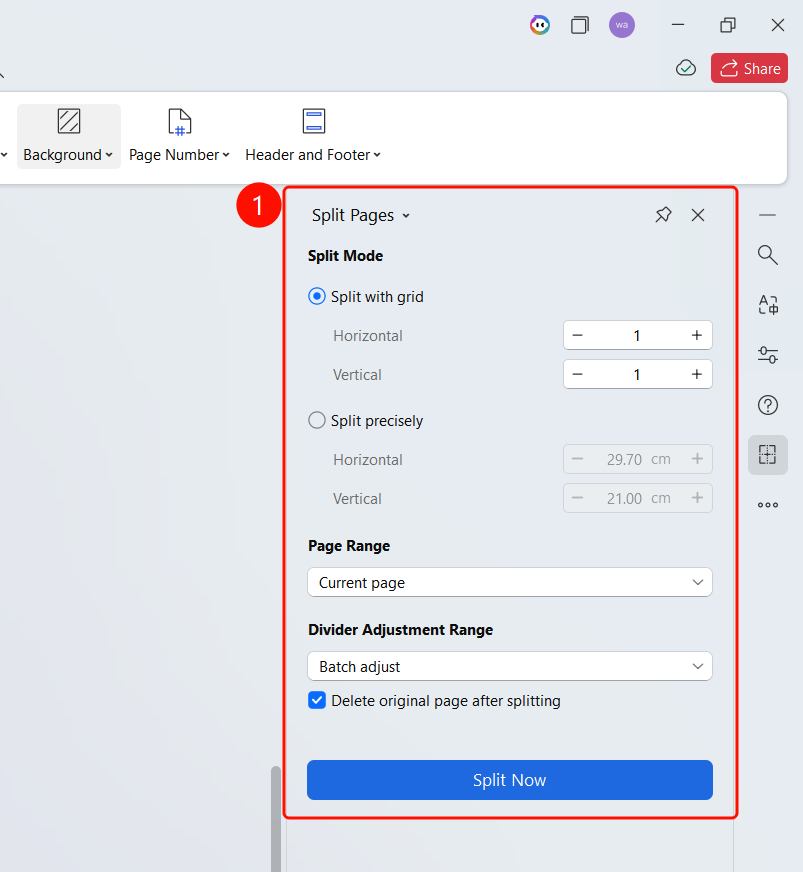Image resolution: width=803 pixels, height=872 pixels.
Task: Pin the Split Pages panel
Action: [663, 215]
